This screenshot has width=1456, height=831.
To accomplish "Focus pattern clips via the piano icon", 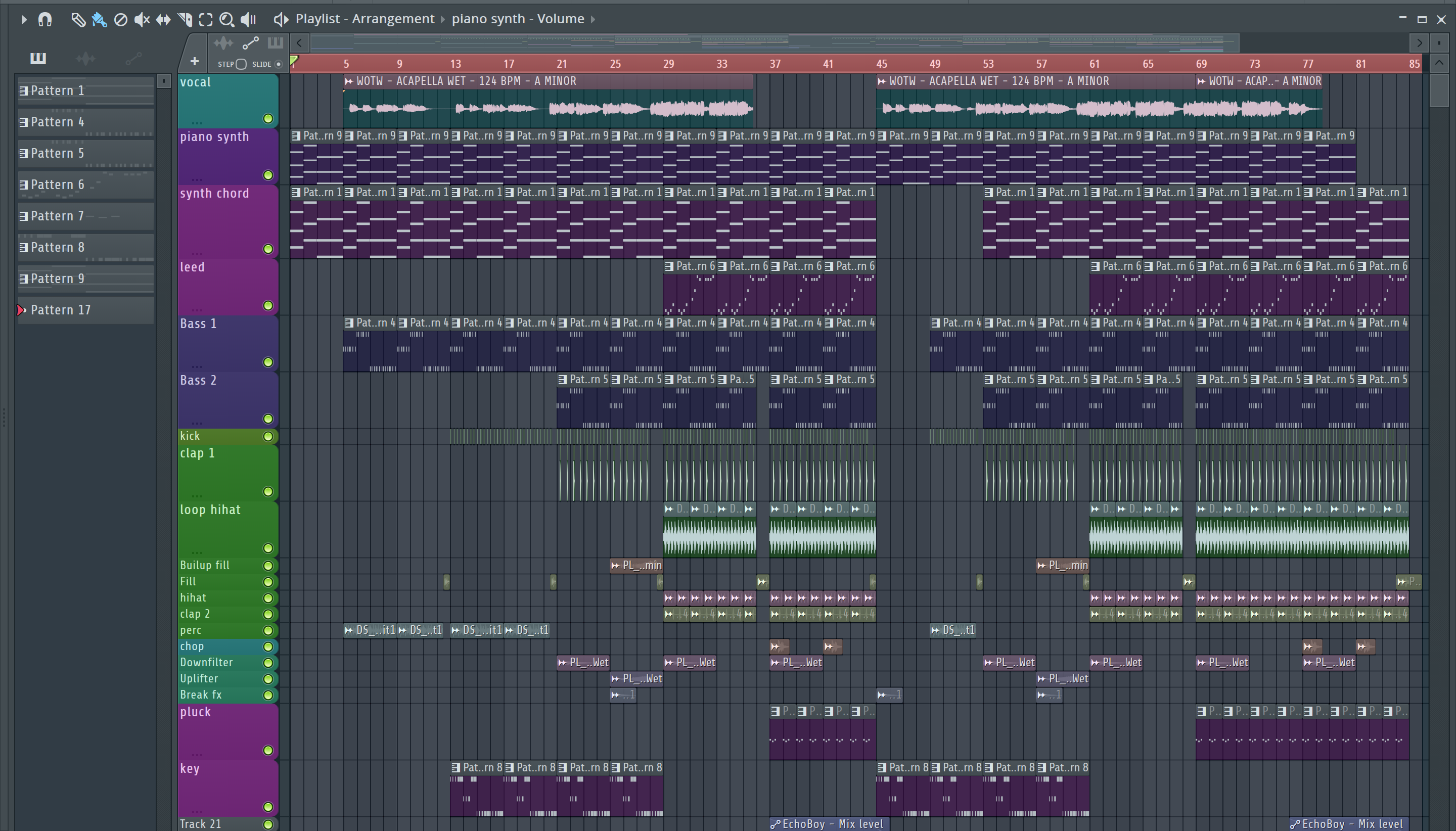I will [x=276, y=43].
